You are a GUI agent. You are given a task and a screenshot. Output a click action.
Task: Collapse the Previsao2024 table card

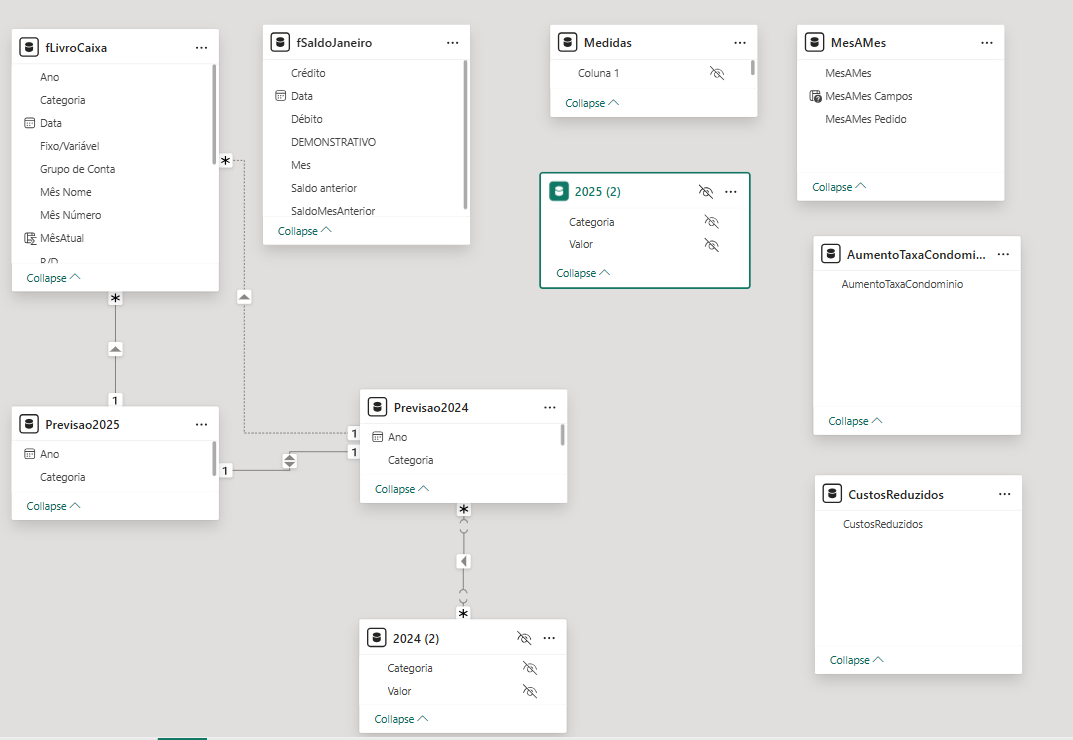point(402,489)
